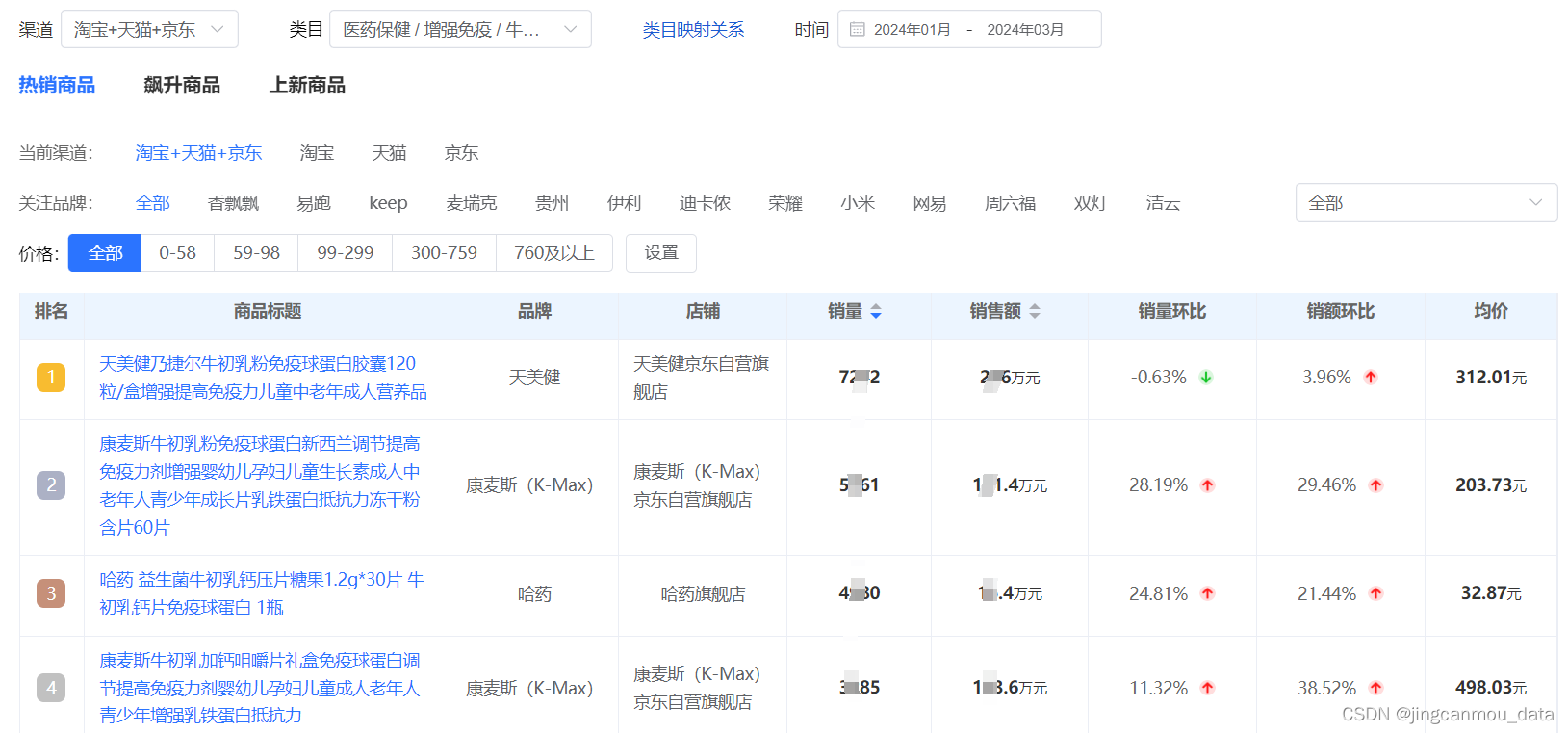Viewport: 1568px width, 733px height.
Task: Filter by brand 网易
Action: 930,203
